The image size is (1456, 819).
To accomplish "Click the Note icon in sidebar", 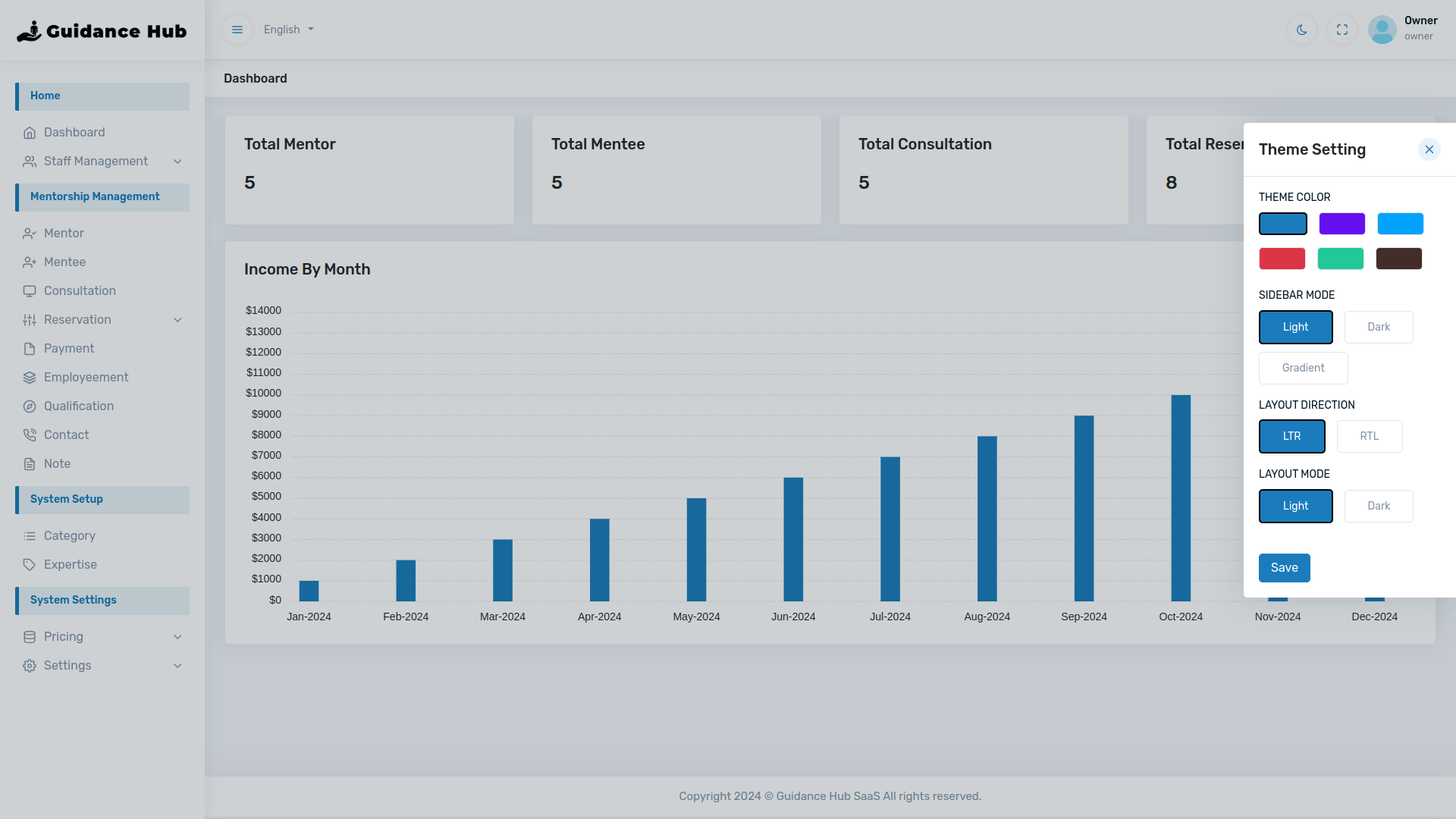I will pos(30,463).
